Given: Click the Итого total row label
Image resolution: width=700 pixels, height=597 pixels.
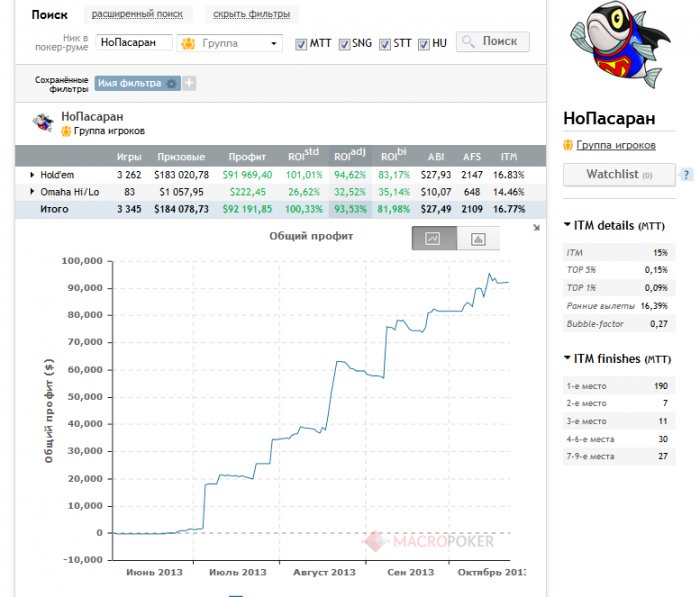Looking at the screenshot, I should 54,209.
